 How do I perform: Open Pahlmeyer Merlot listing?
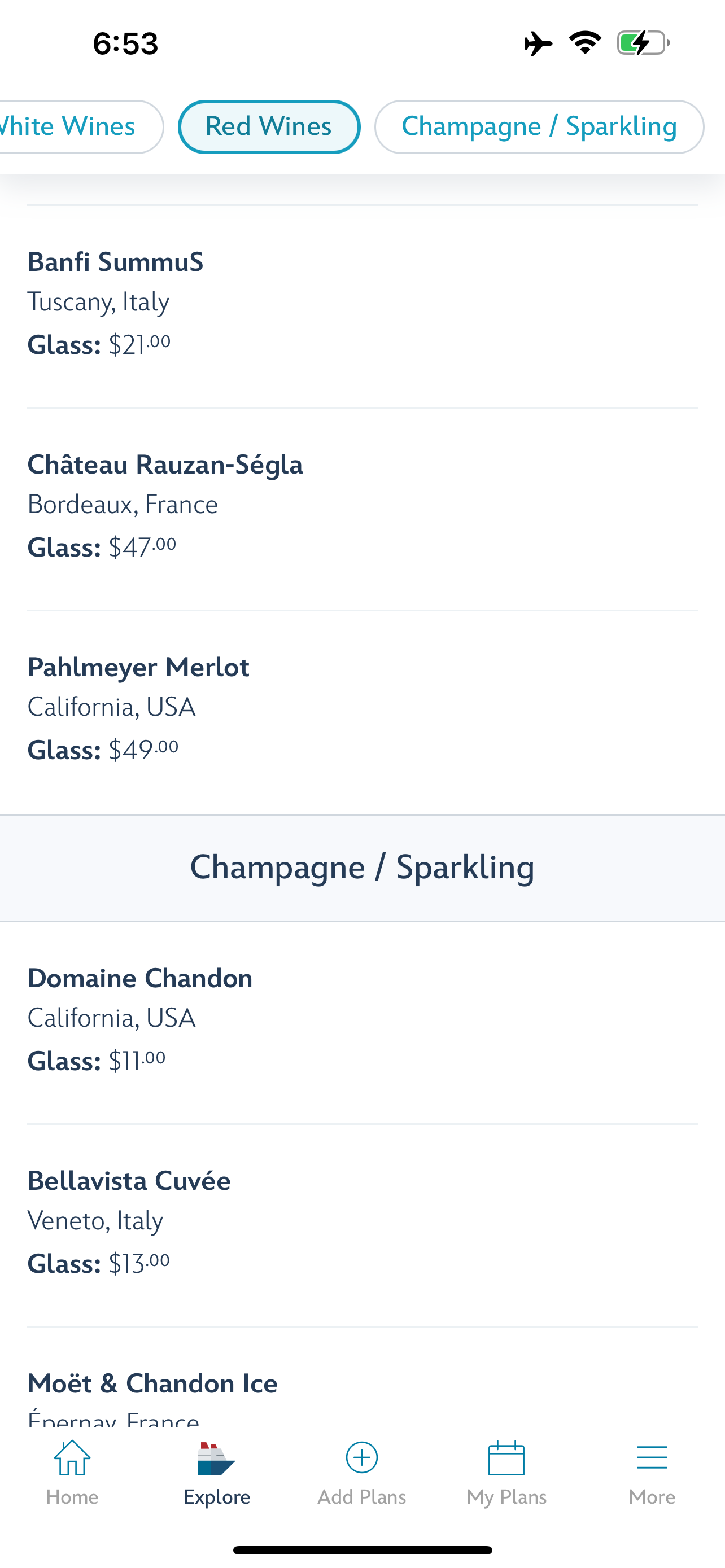(139, 668)
